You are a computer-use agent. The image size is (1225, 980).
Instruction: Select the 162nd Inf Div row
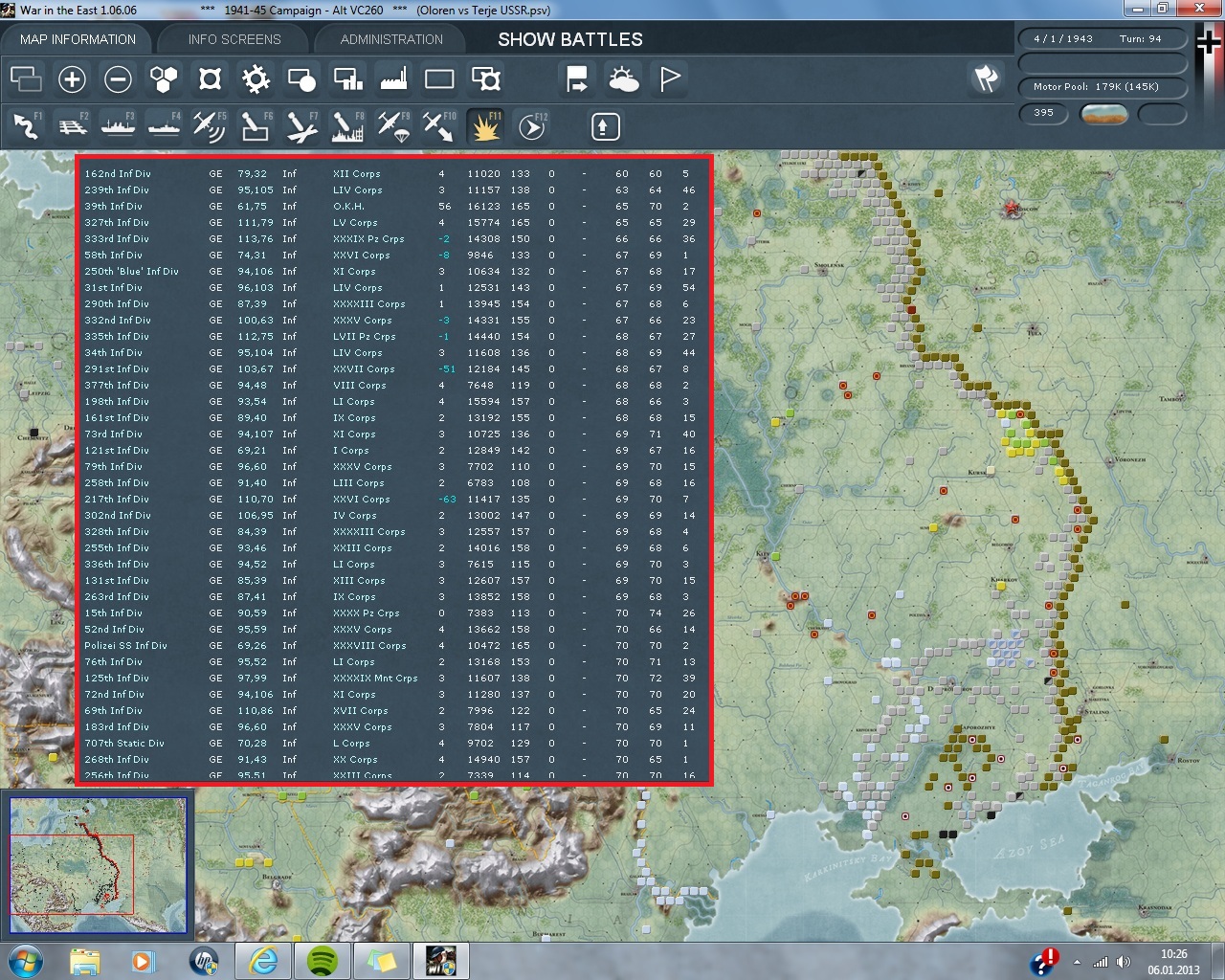coord(118,174)
